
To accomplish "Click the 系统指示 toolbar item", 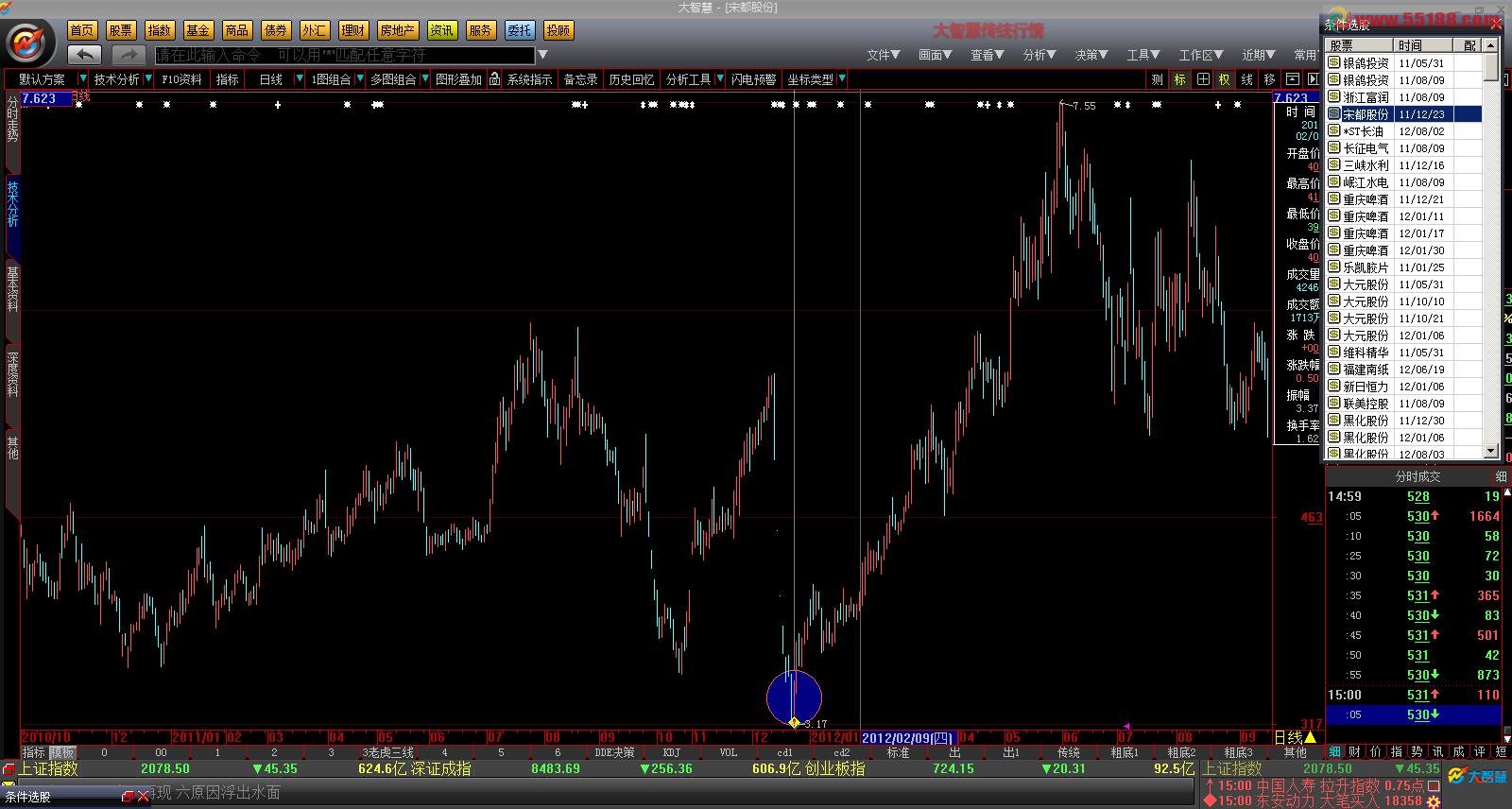I will [529, 79].
